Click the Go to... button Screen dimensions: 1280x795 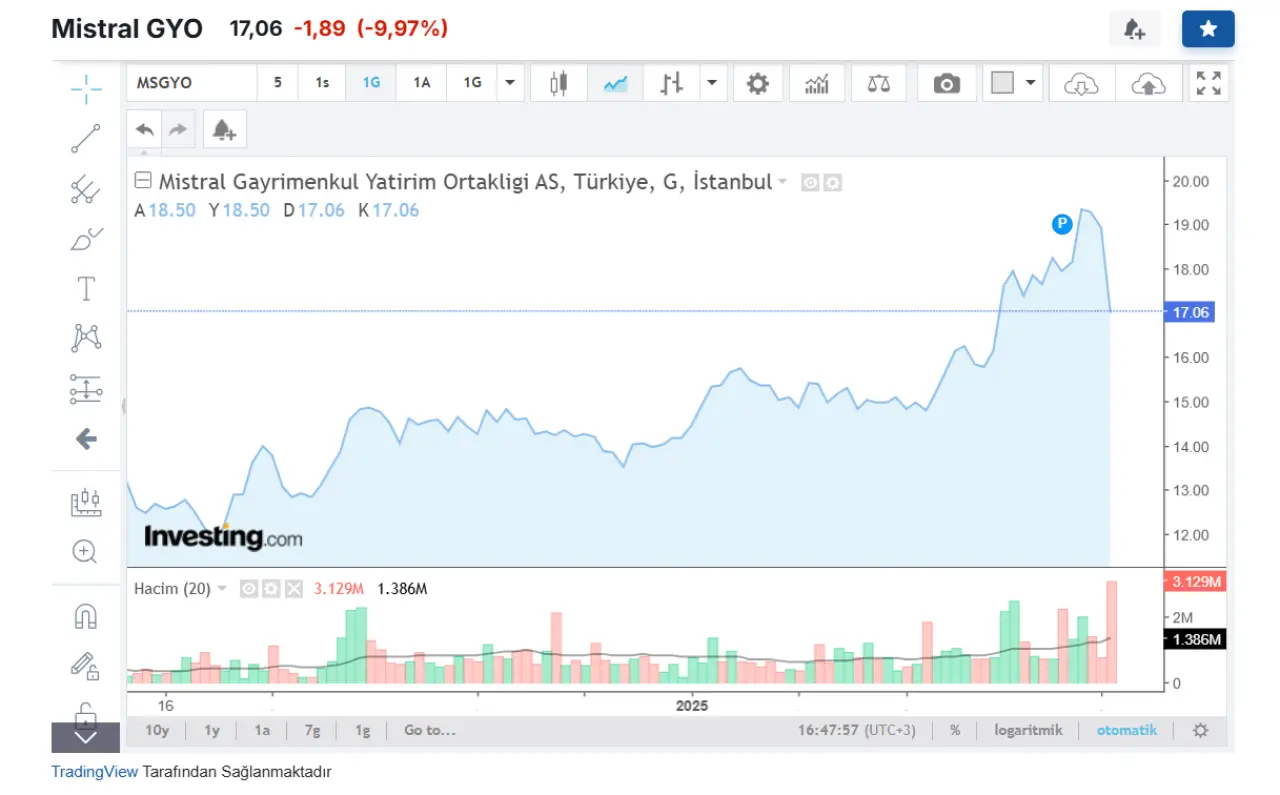click(429, 730)
